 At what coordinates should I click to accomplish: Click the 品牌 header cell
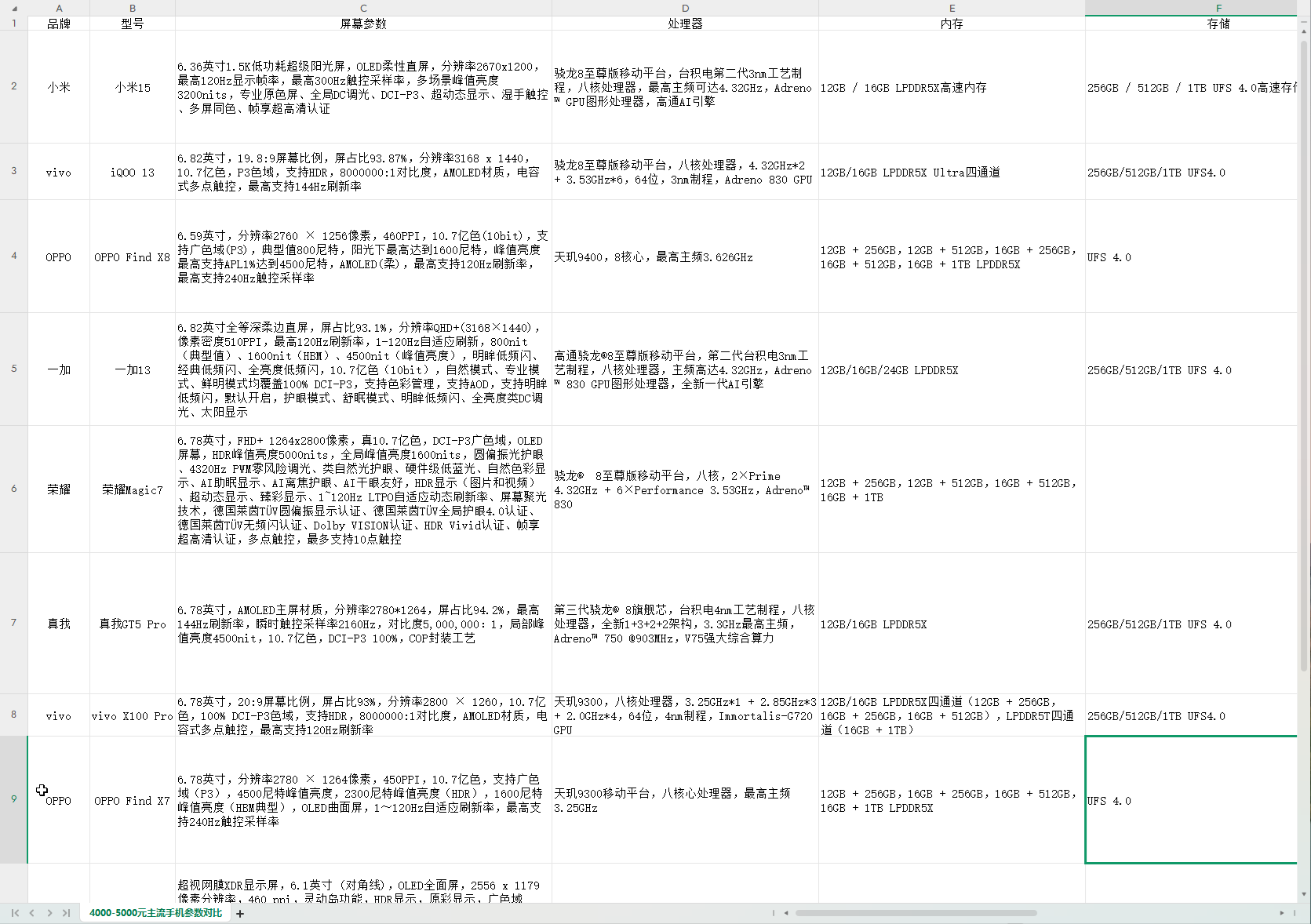click(59, 24)
